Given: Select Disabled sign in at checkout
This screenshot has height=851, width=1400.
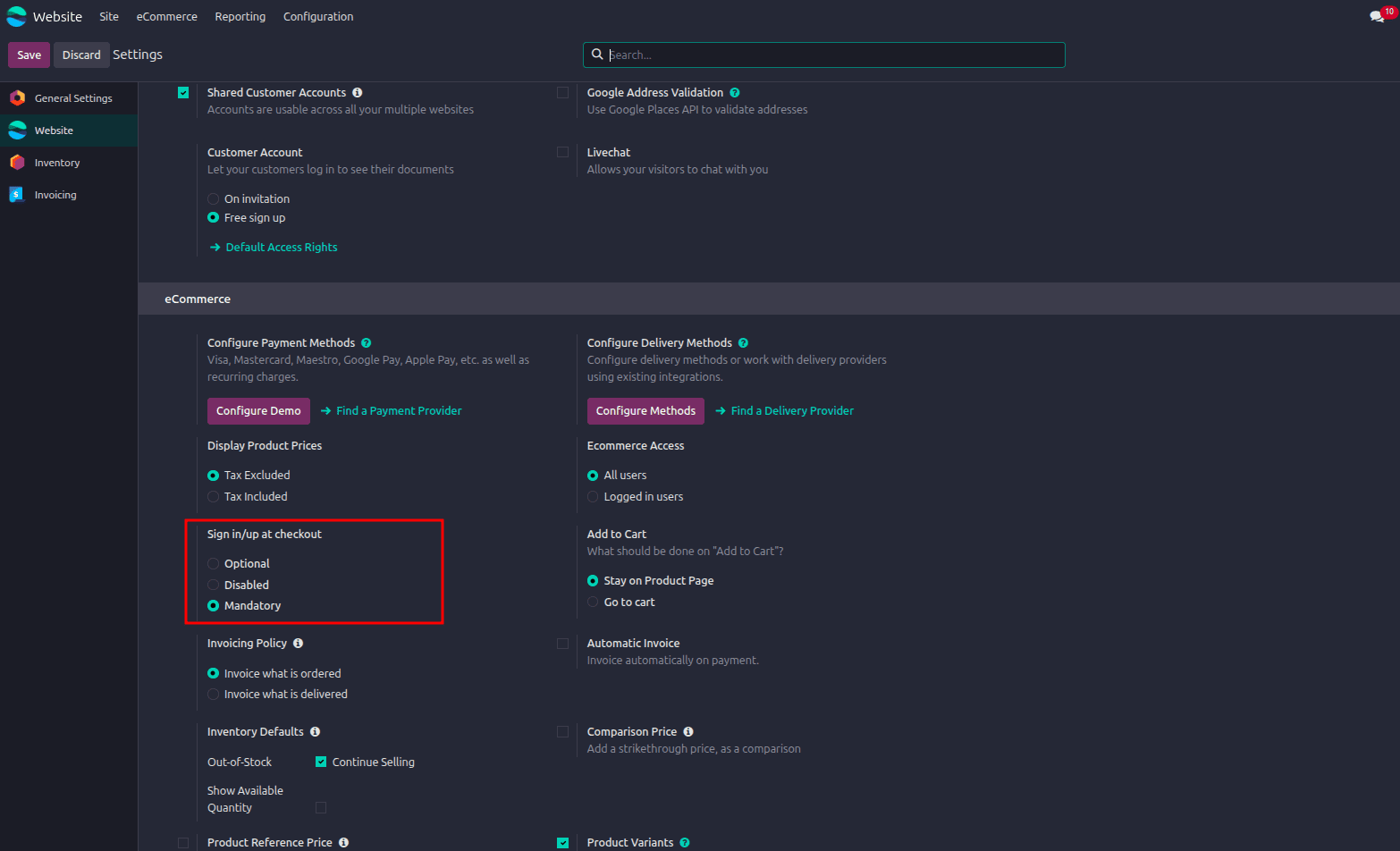Looking at the screenshot, I should pyautogui.click(x=213, y=585).
